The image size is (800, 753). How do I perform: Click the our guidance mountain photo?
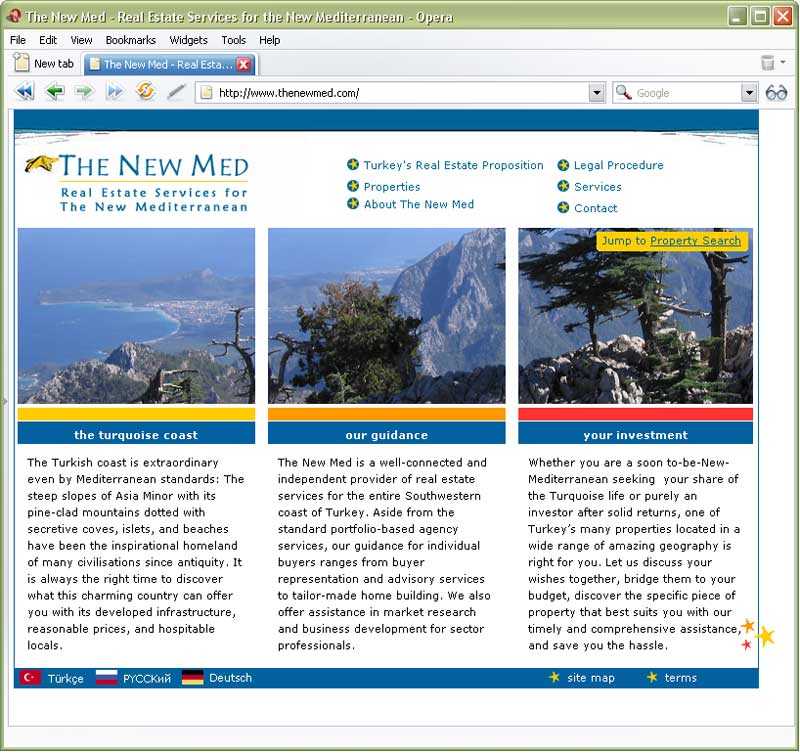(x=387, y=316)
